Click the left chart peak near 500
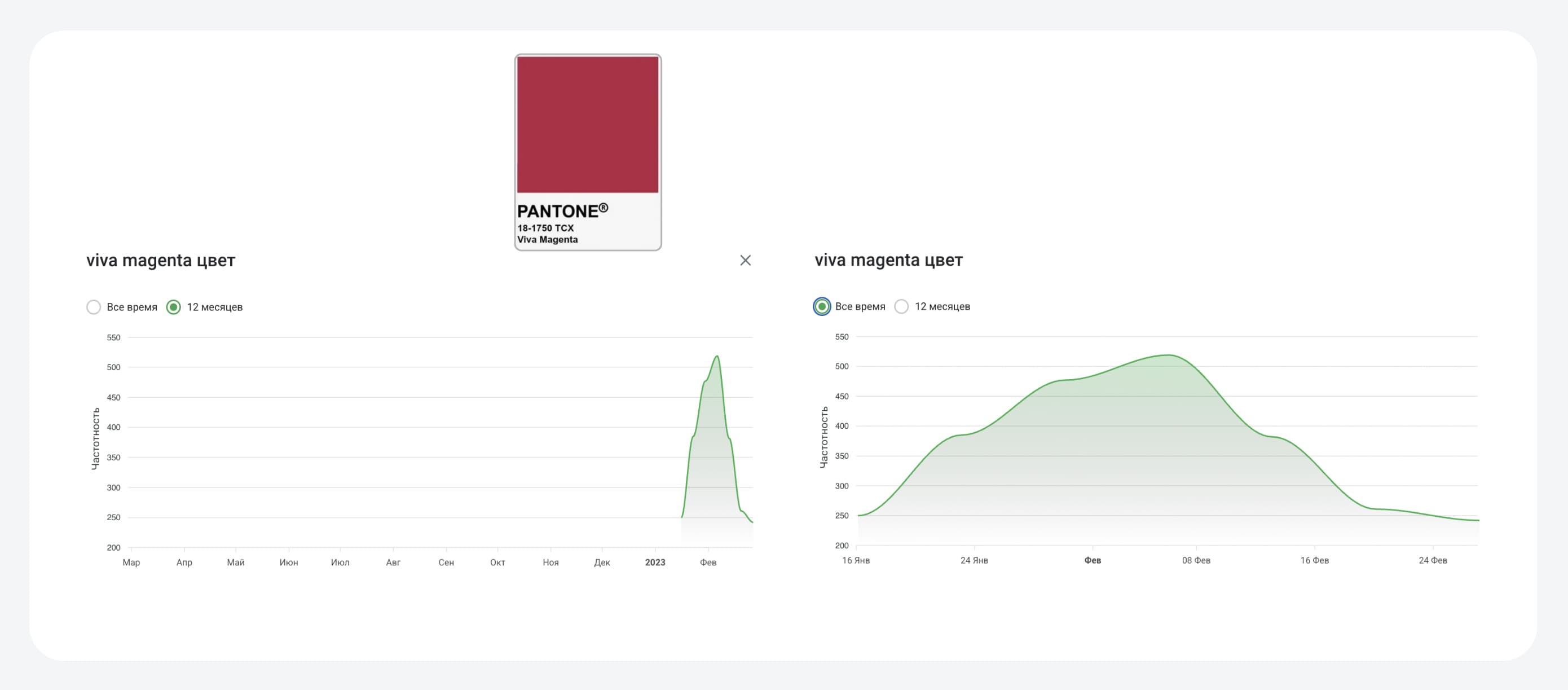 click(x=717, y=357)
